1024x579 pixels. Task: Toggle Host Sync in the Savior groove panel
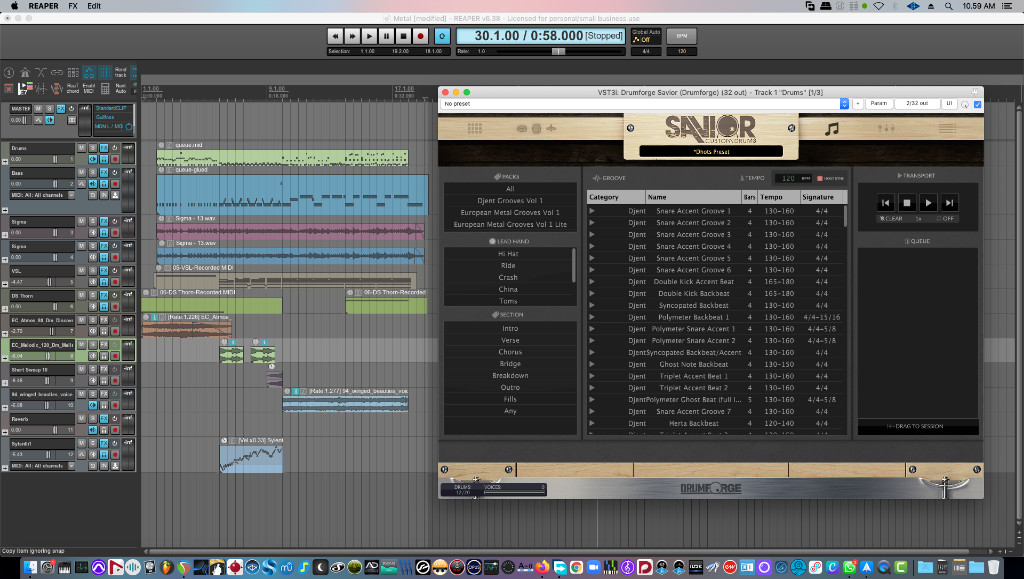[x=831, y=178]
